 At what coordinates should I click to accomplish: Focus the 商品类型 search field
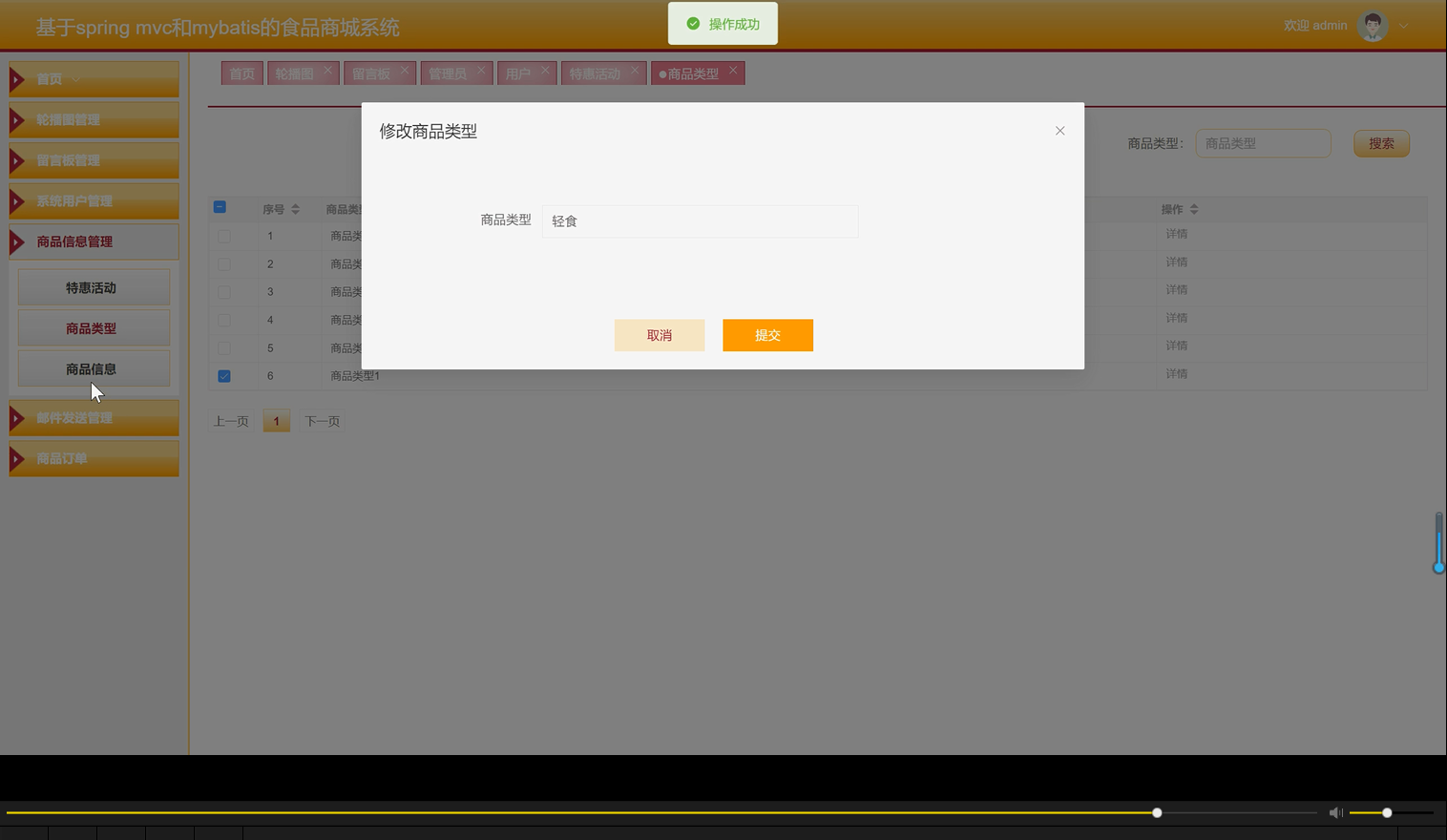click(x=1263, y=143)
